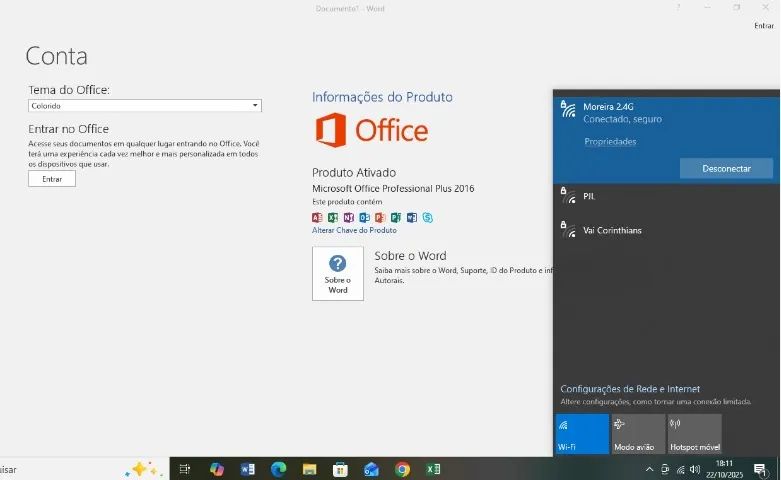Click the Access product icon
781x480 pixels.
(317, 218)
